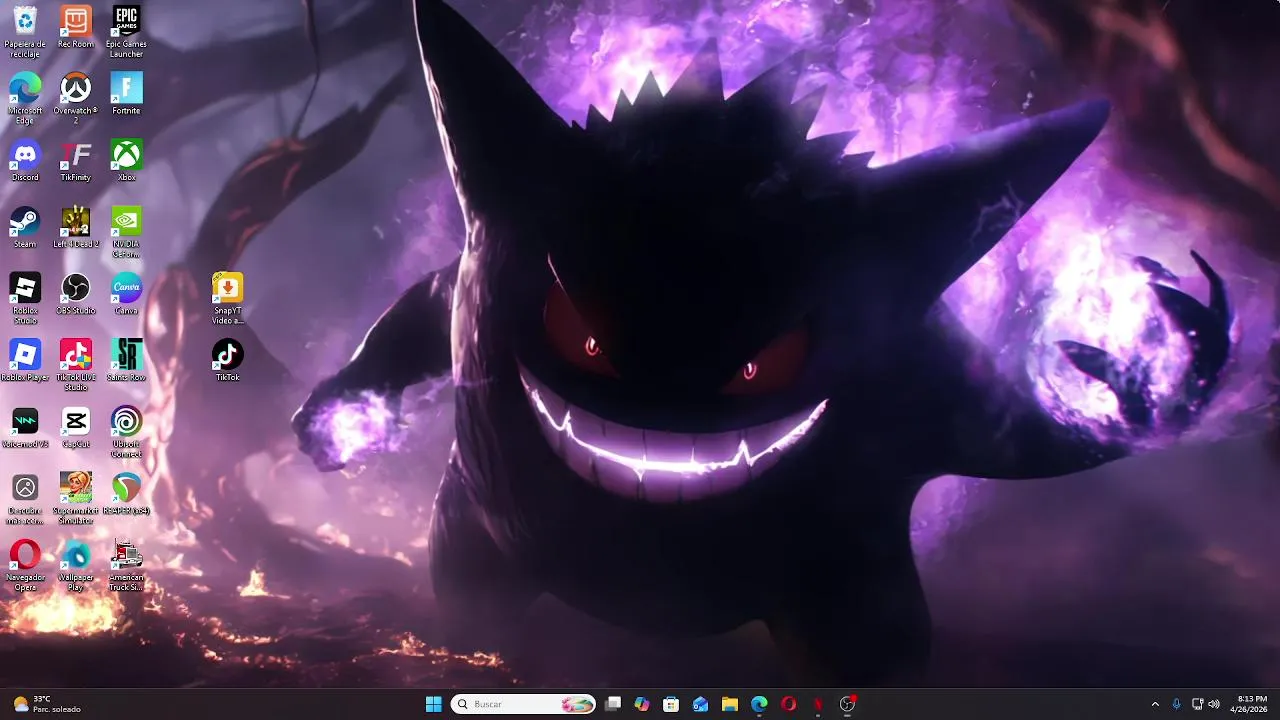Click the OBS Studio desktop shortcut
Screen dimensions: 1280x720
76,293
